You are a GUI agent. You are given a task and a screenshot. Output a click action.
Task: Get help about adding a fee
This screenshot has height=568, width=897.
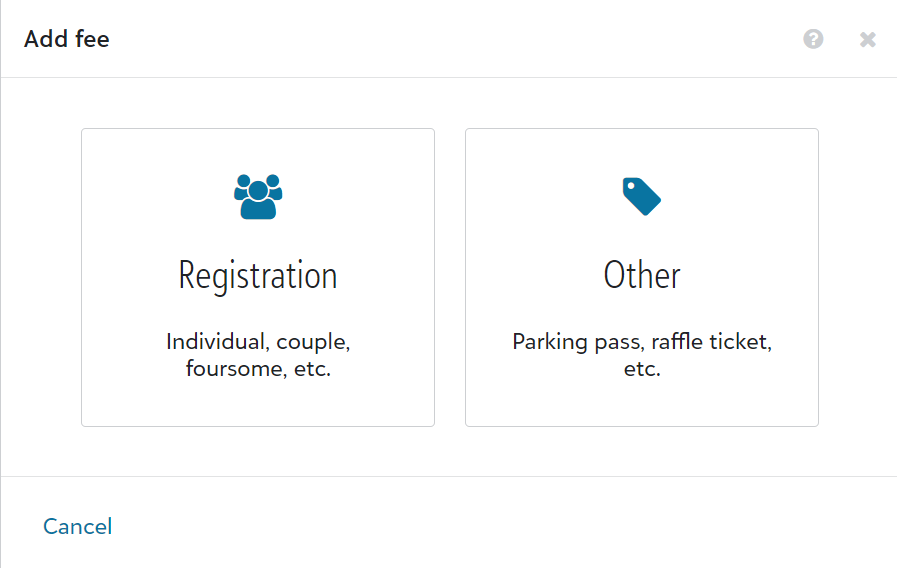coord(813,39)
